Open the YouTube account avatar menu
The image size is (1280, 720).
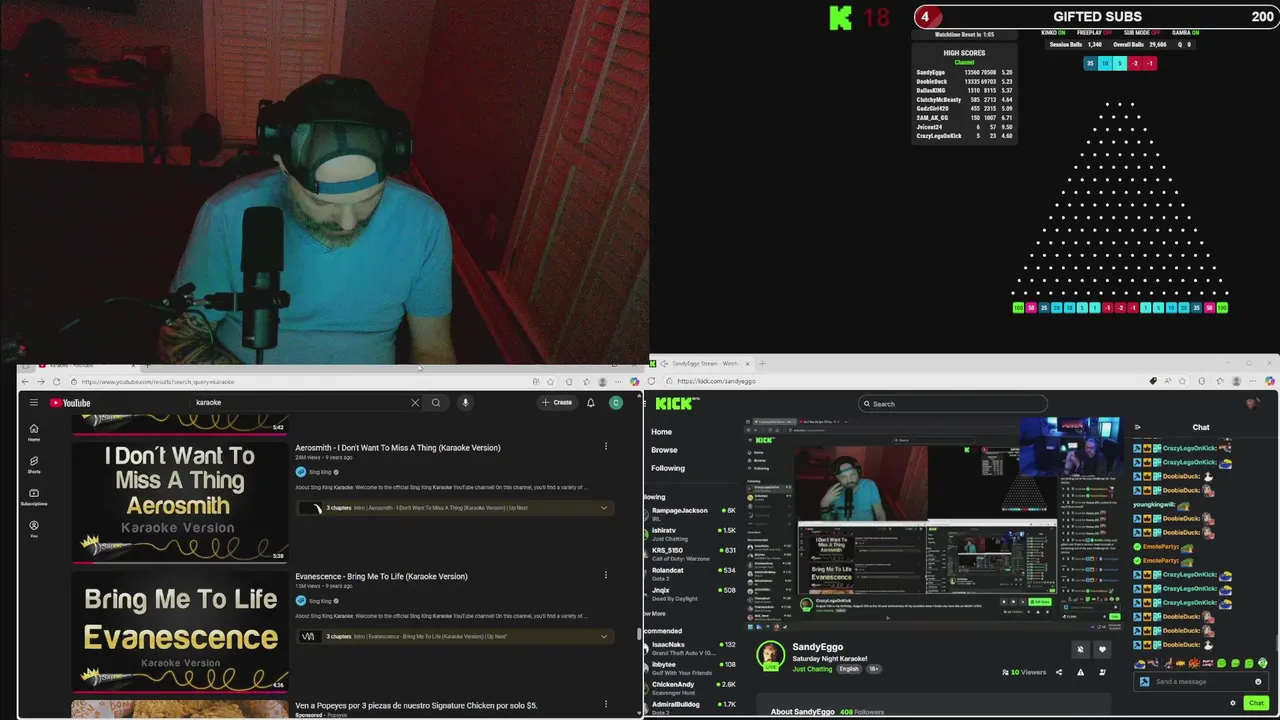[x=616, y=403]
